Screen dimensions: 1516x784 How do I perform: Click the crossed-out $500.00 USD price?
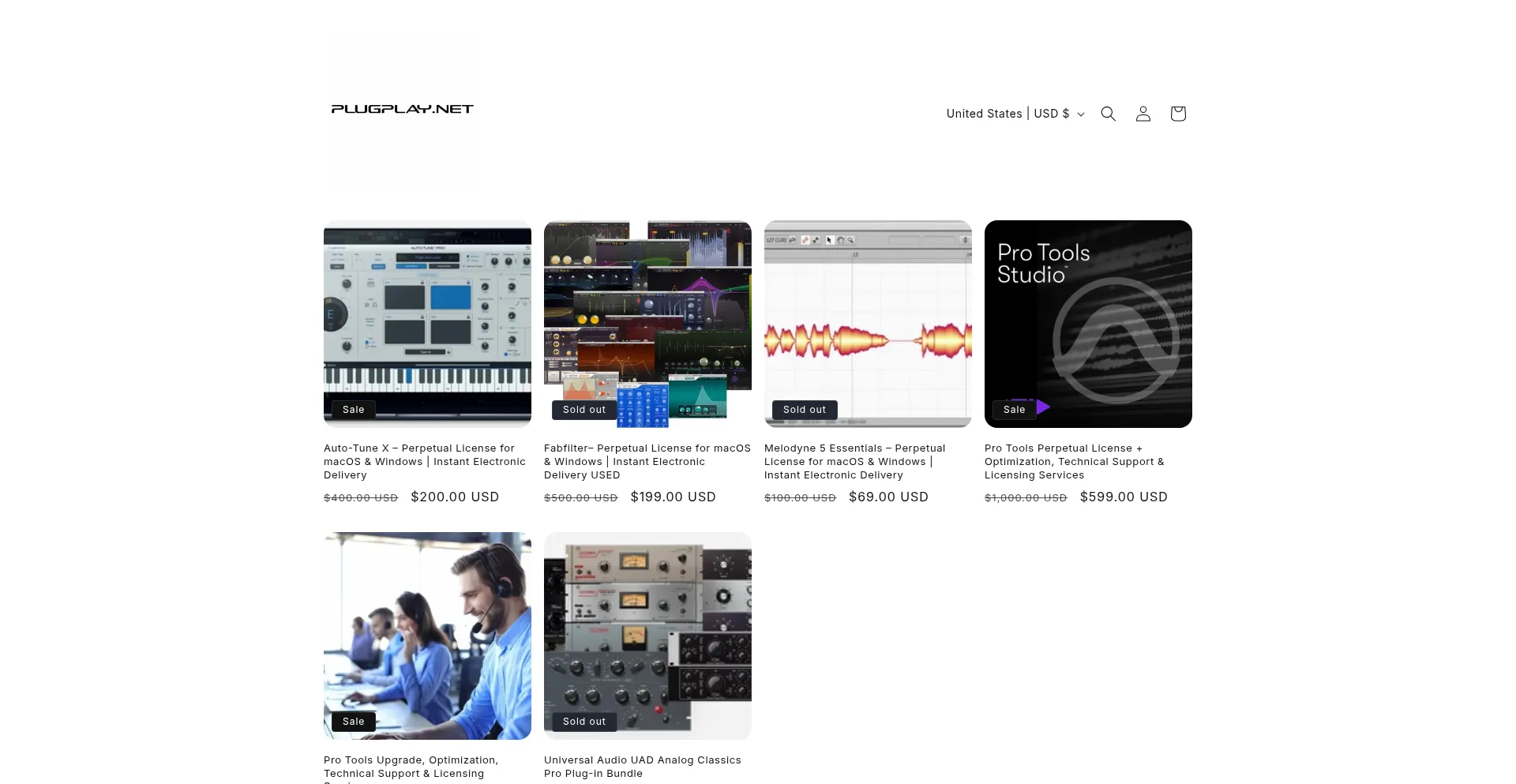coord(581,498)
